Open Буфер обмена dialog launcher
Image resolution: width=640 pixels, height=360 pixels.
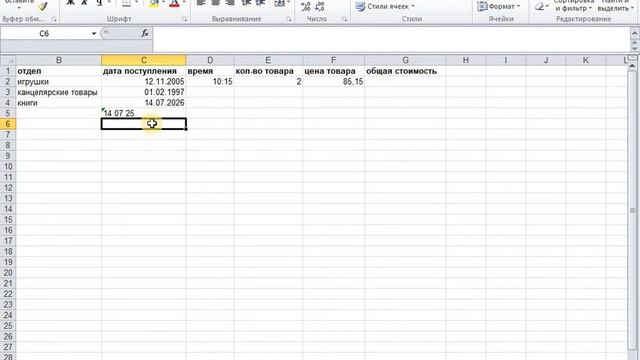coord(54,19)
